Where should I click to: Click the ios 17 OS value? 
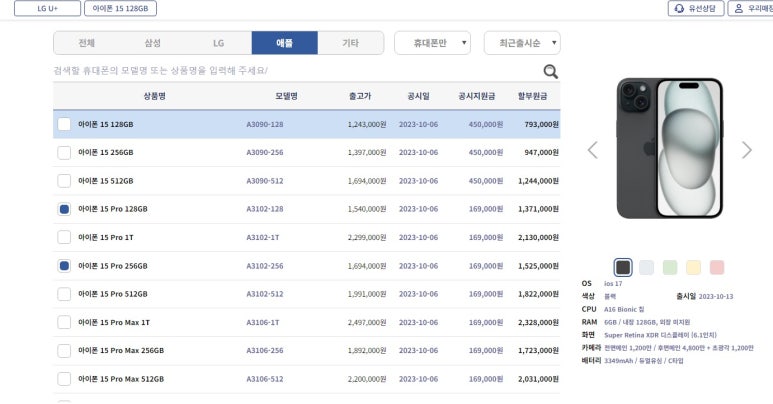click(613, 284)
